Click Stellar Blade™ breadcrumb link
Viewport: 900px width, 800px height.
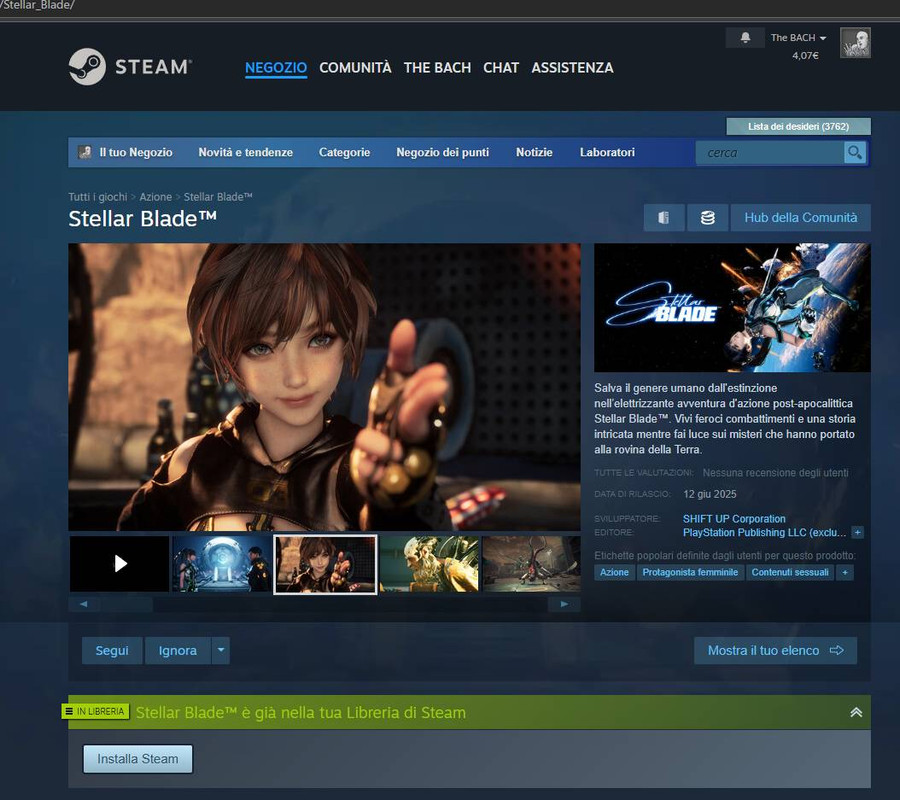pyautogui.click(x=218, y=197)
